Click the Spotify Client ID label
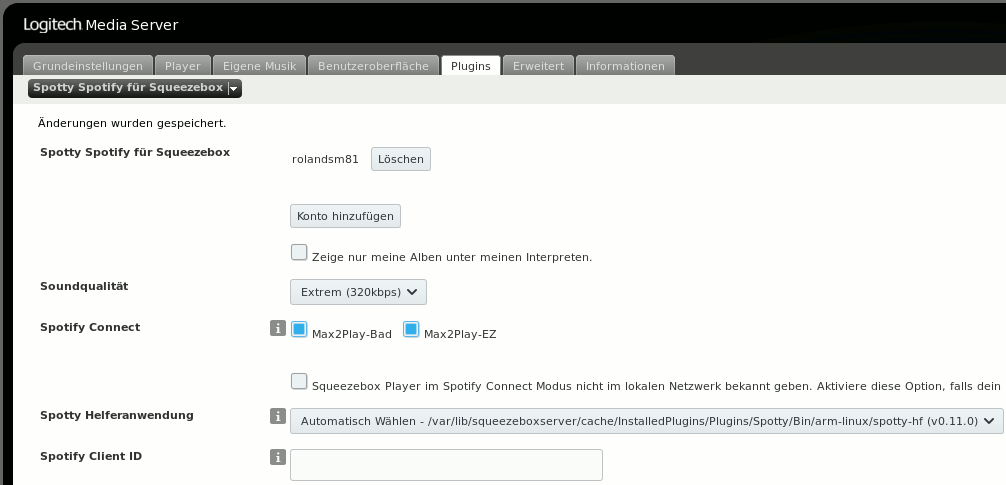This screenshot has width=1006, height=485. point(91,456)
